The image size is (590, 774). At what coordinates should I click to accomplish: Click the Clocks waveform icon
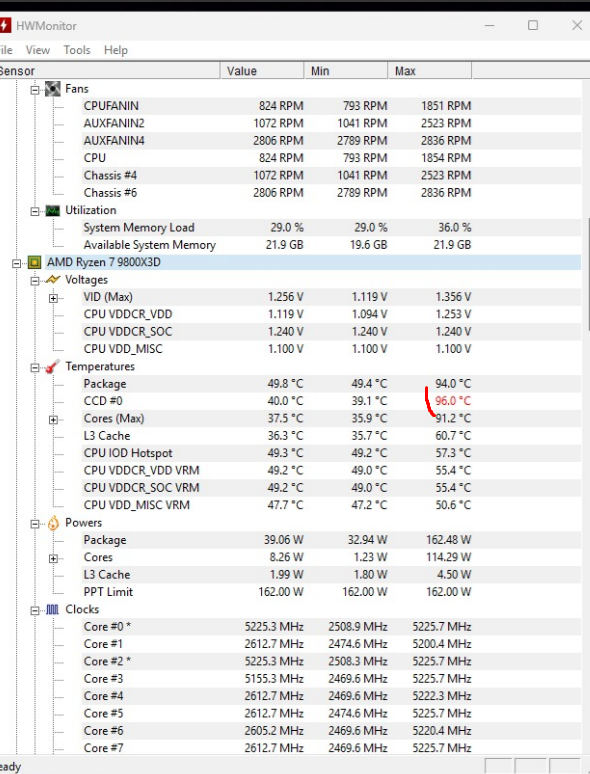[52, 610]
